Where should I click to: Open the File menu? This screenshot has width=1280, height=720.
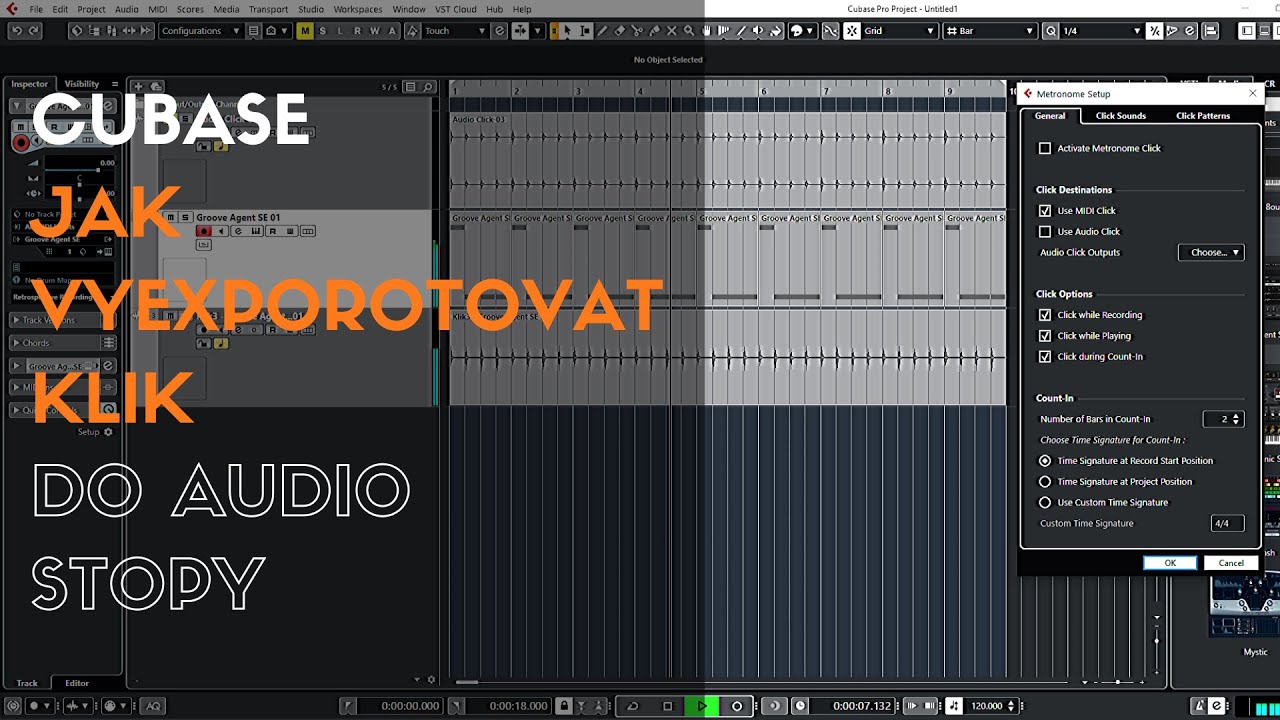coord(36,9)
